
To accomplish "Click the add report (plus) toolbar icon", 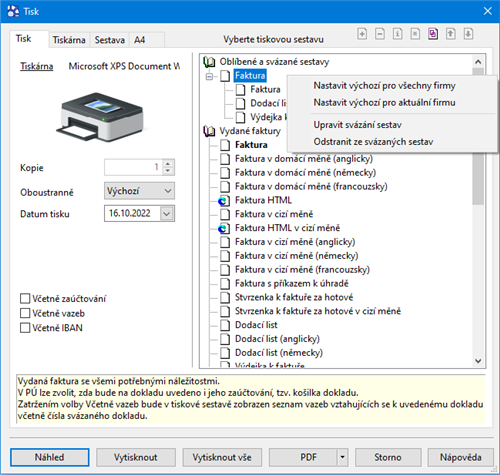I will [362, 34].
